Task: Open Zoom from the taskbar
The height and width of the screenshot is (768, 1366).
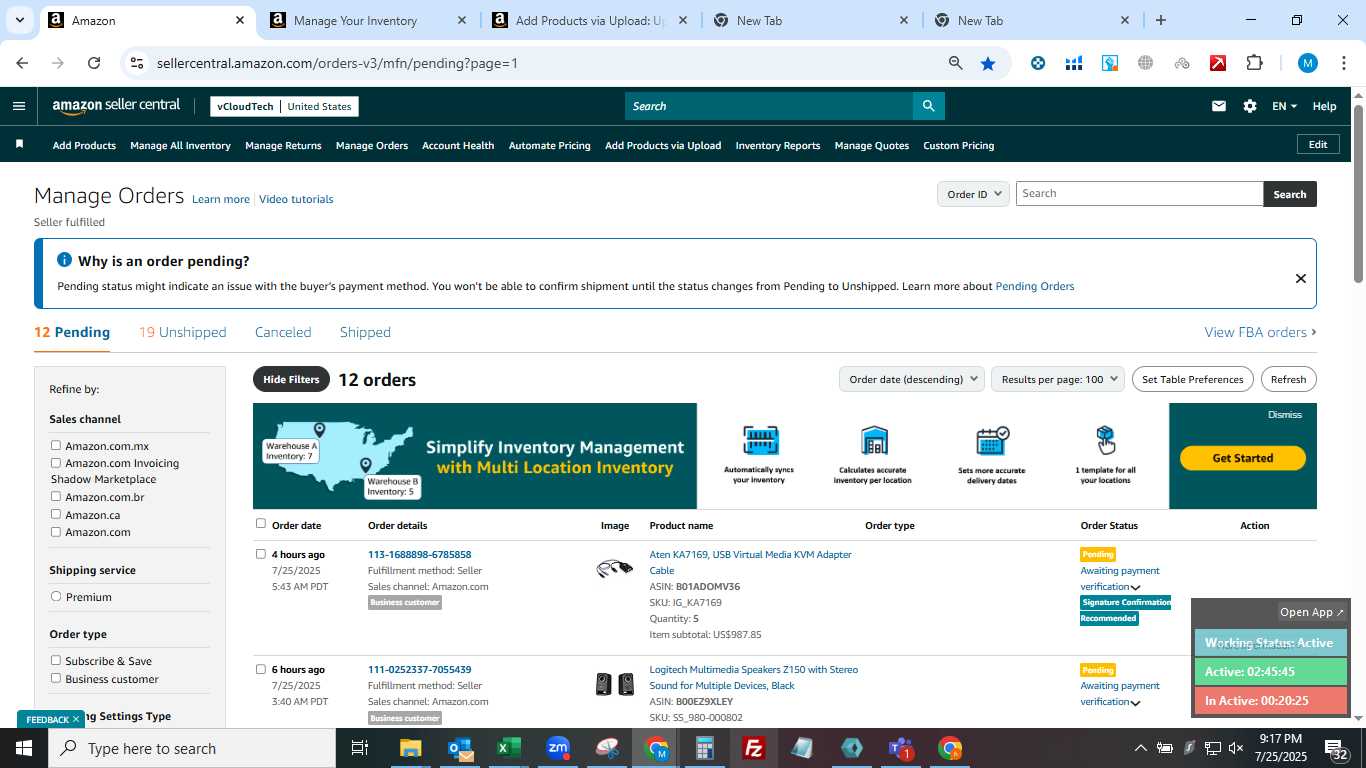Action: tap(558, 748)
